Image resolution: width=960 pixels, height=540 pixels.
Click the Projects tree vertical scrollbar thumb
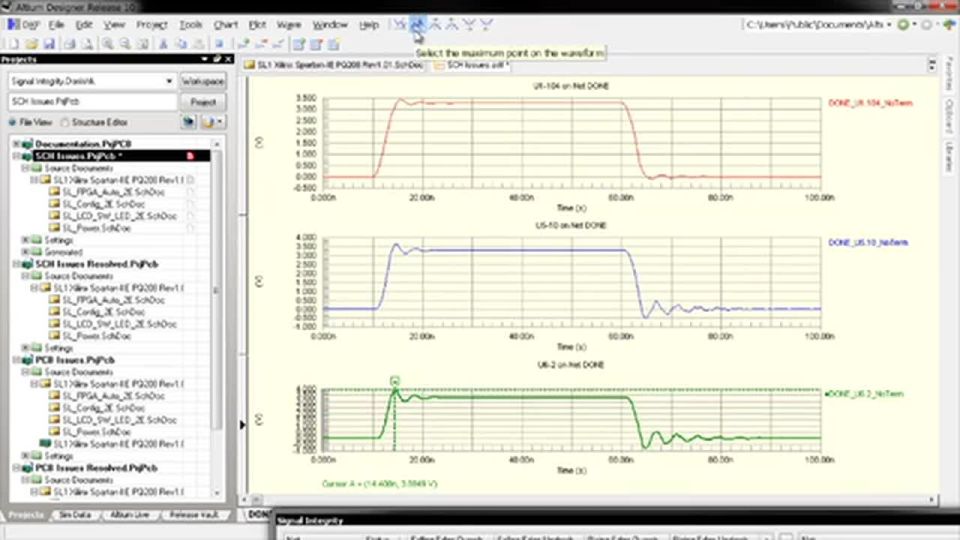point(216,291)
